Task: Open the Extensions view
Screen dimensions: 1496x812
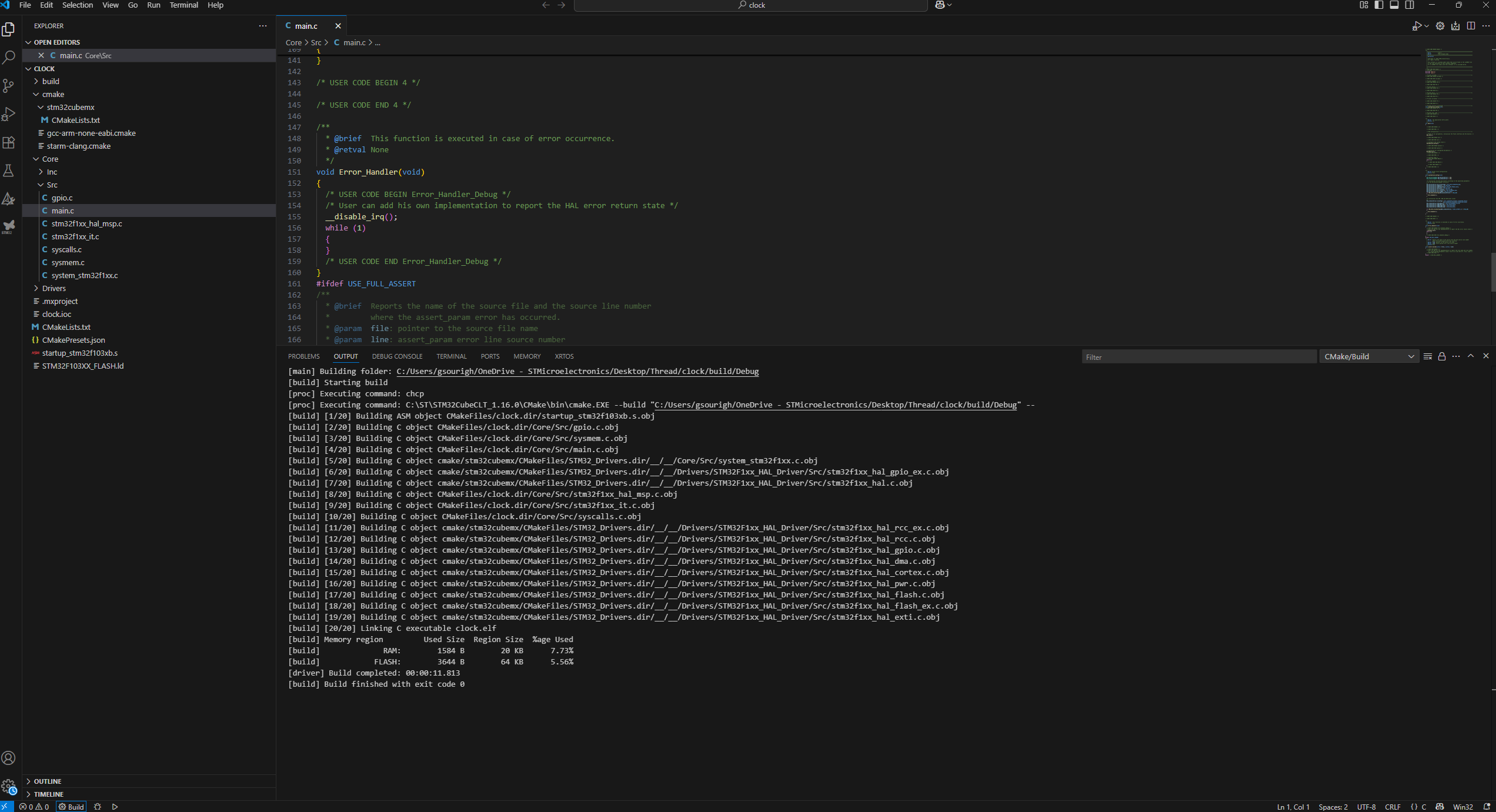Action: pos(9,142)
